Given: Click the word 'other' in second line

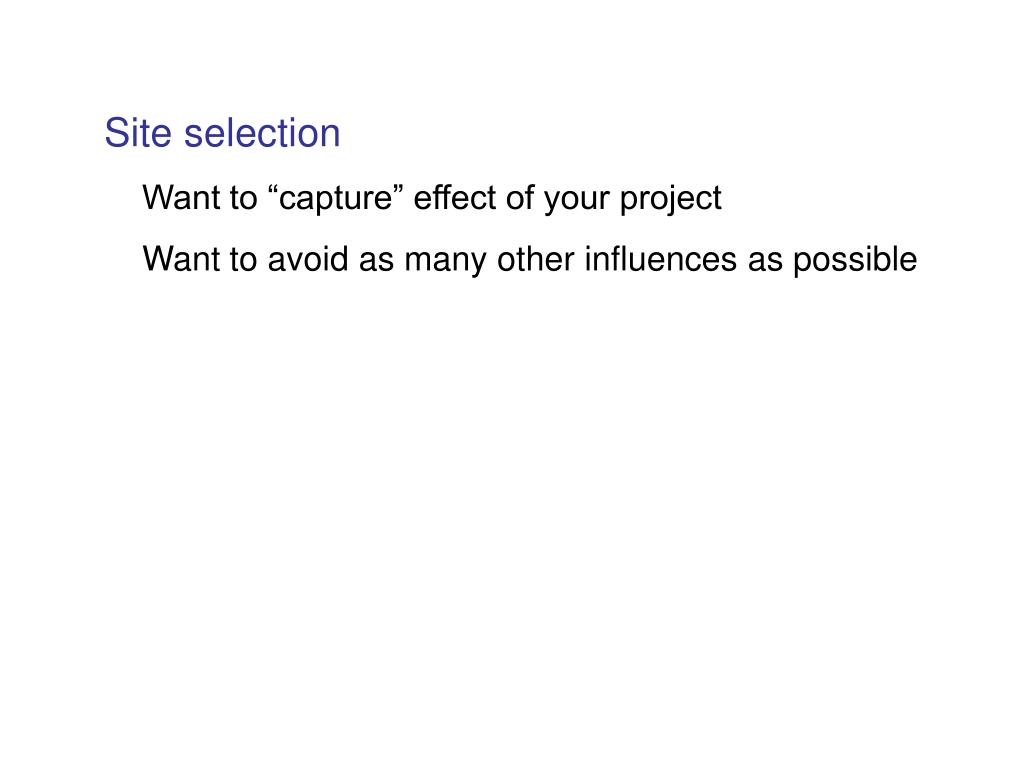Looking at the screenshot, I should point(535,259).
